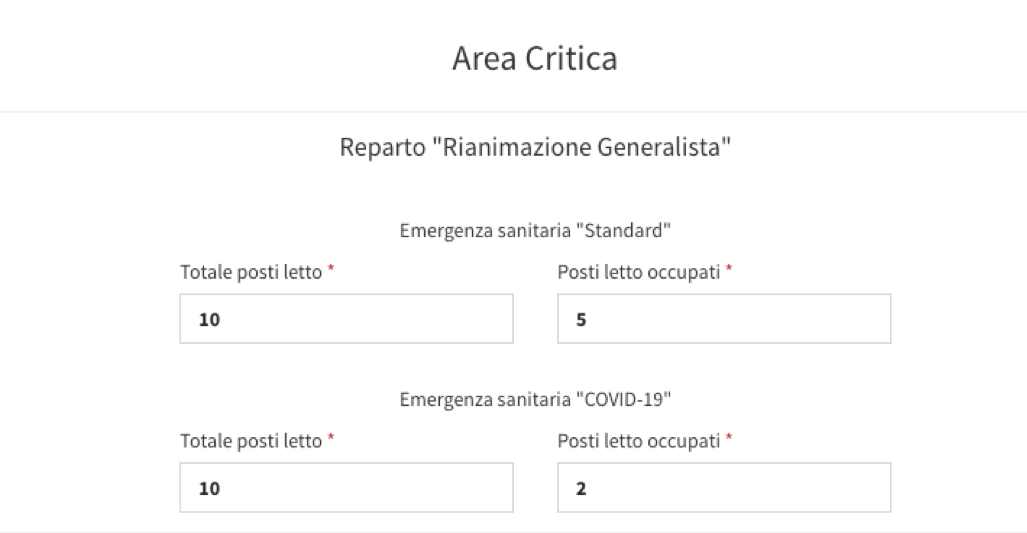Select the COVID-19 "Totale posti letto" input field

[346, 488]
